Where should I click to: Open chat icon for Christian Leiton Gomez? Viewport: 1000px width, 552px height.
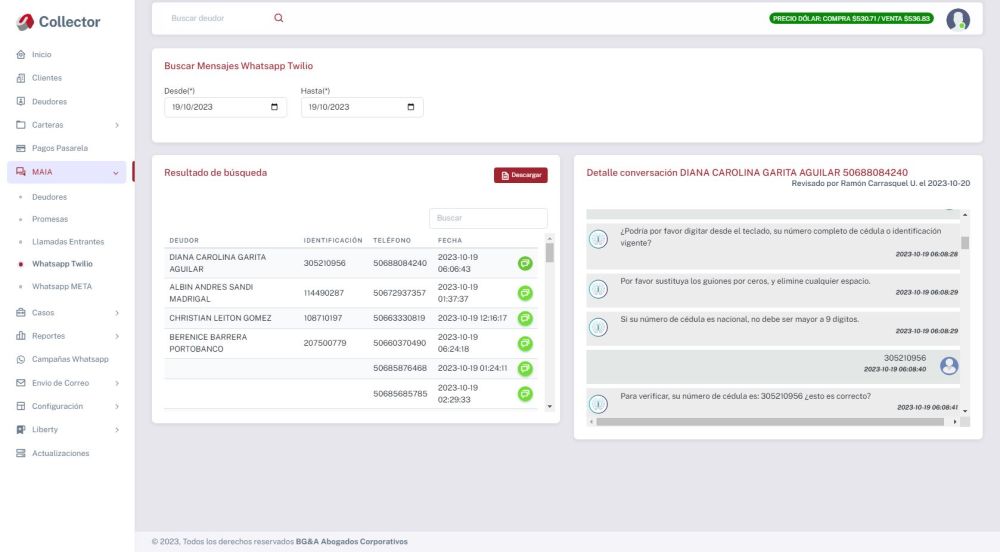tap(525, 318)
